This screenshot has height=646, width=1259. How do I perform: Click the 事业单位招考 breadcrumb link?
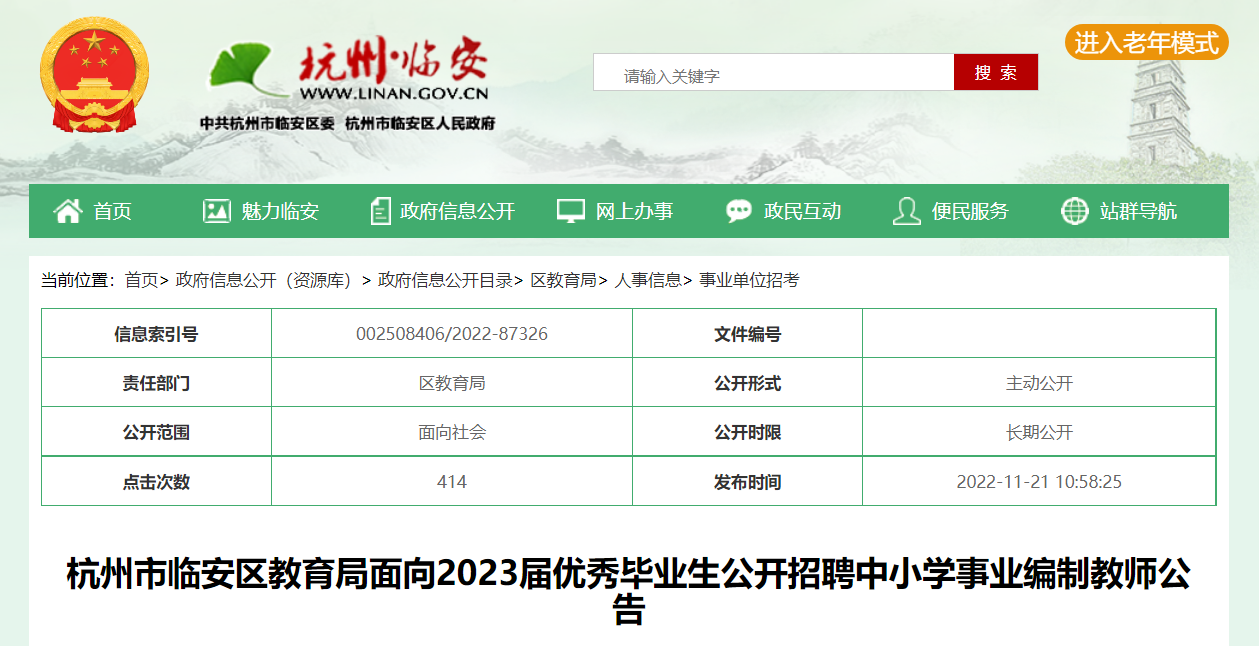click(x=749, y=280)
